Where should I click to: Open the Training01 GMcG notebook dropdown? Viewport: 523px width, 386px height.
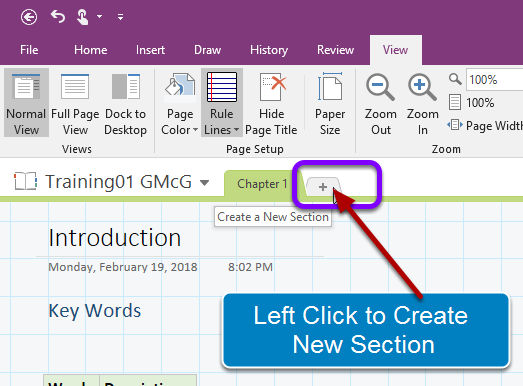tap(204, 182)
